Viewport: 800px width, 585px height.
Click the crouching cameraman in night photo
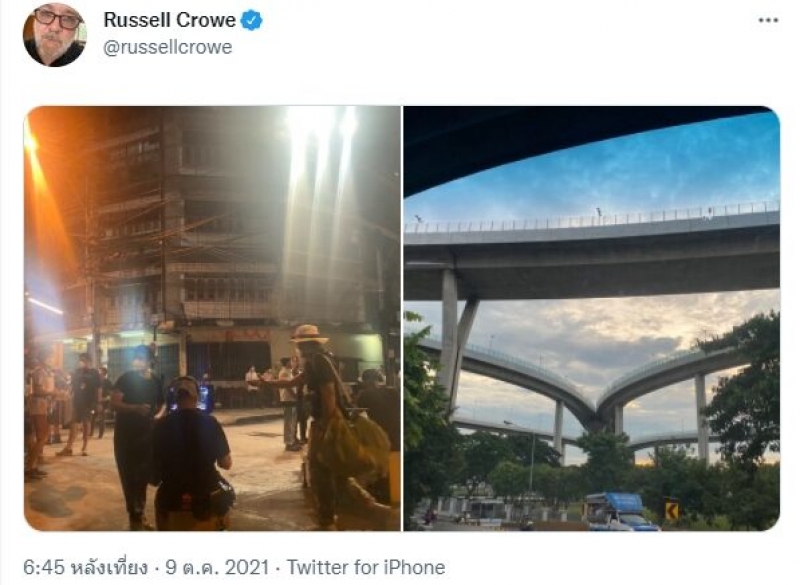click(x=193, y=454)
